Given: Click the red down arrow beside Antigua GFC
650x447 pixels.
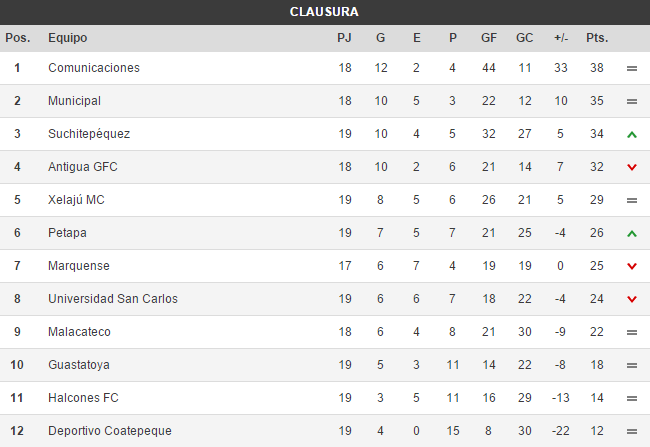Looking at the screenshot, I should tap(631, 167).
